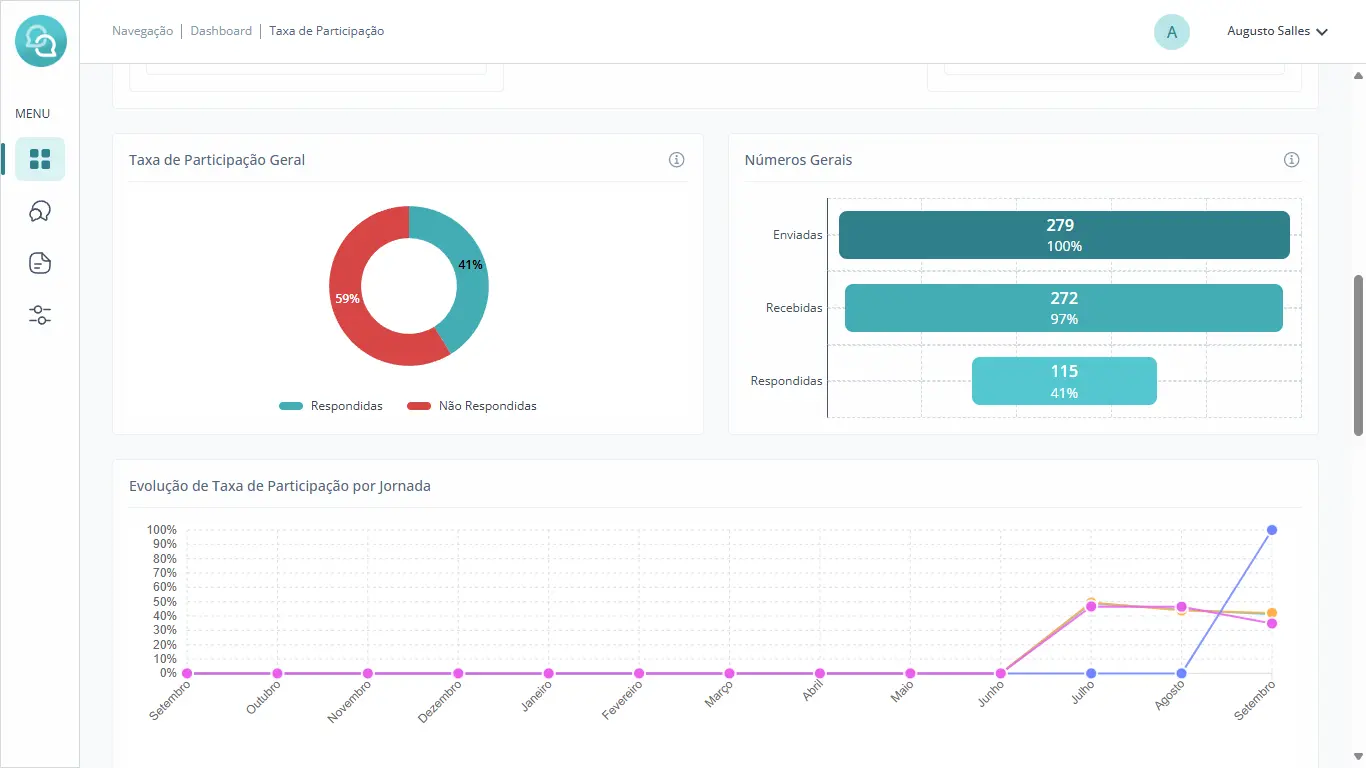This screenshot has width=1366, height=768.
Task: Open the dashboard grid icon in sidebar
Action: [40, 159]
